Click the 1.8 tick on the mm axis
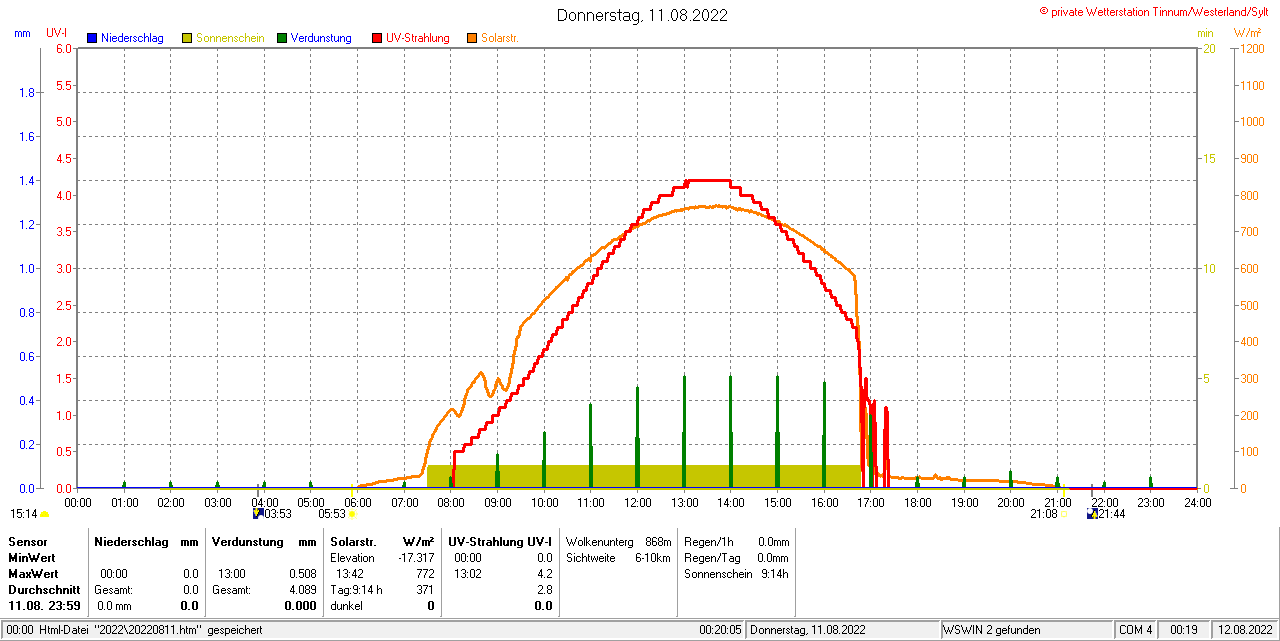Image resolution: width=1280 pixels, height=641 pixels. tap(28, 93)
